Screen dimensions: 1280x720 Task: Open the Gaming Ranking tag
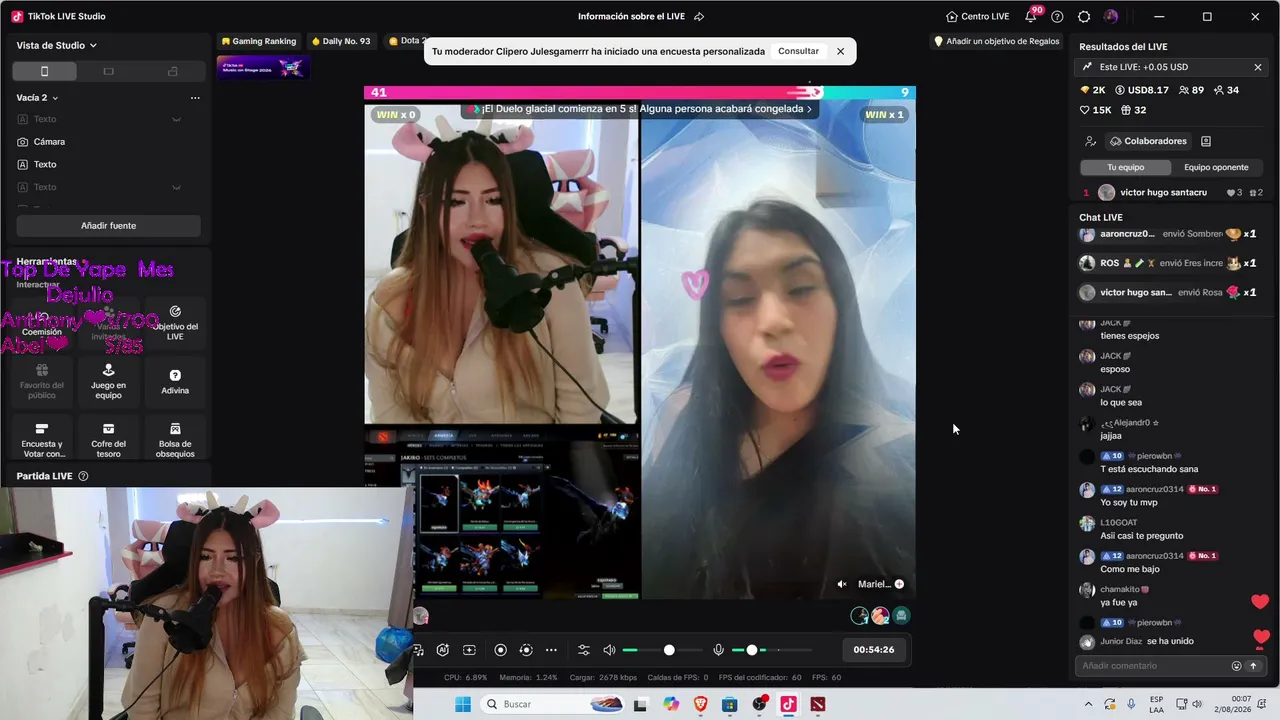(x=259, y=41)
